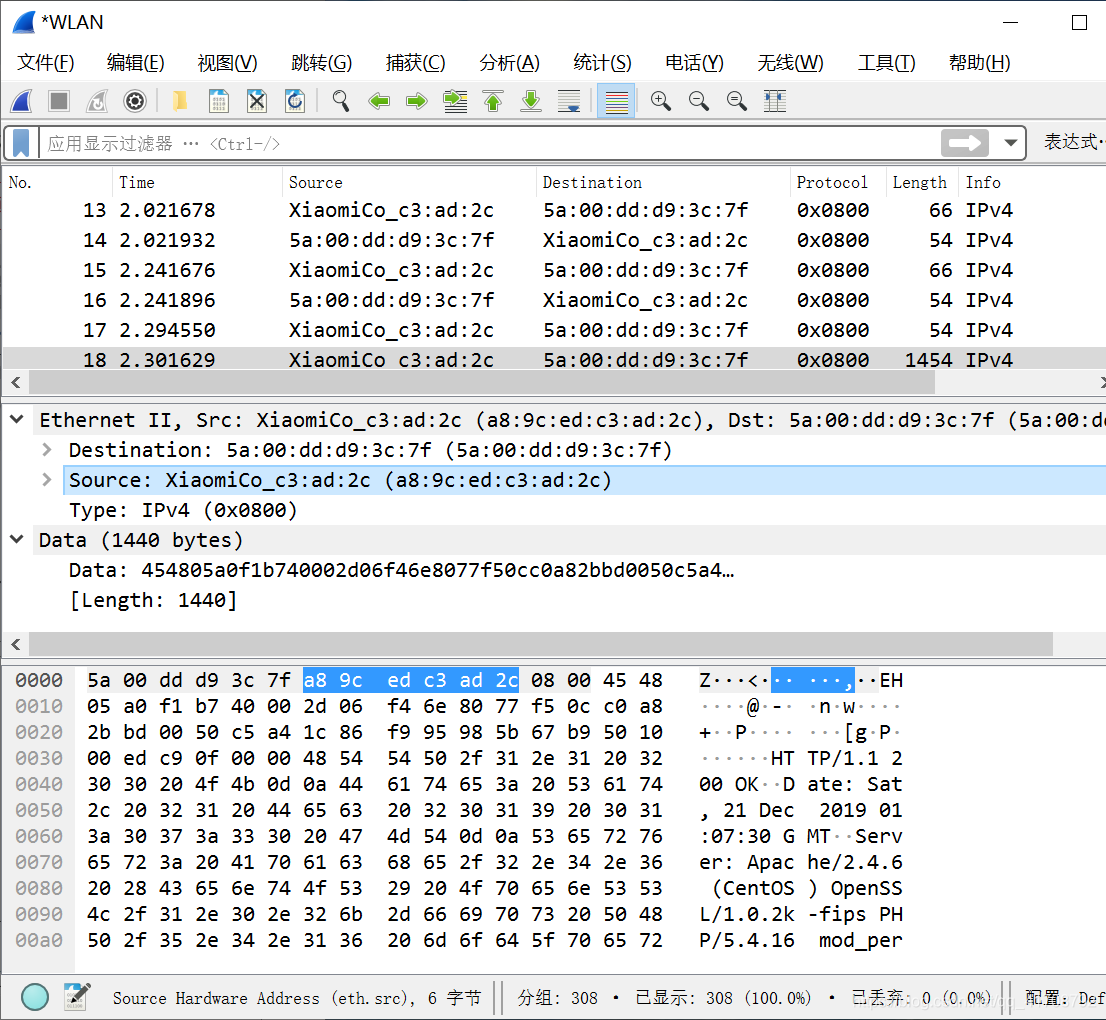Open the 帮助(H) menu

(x=979, y=63)
